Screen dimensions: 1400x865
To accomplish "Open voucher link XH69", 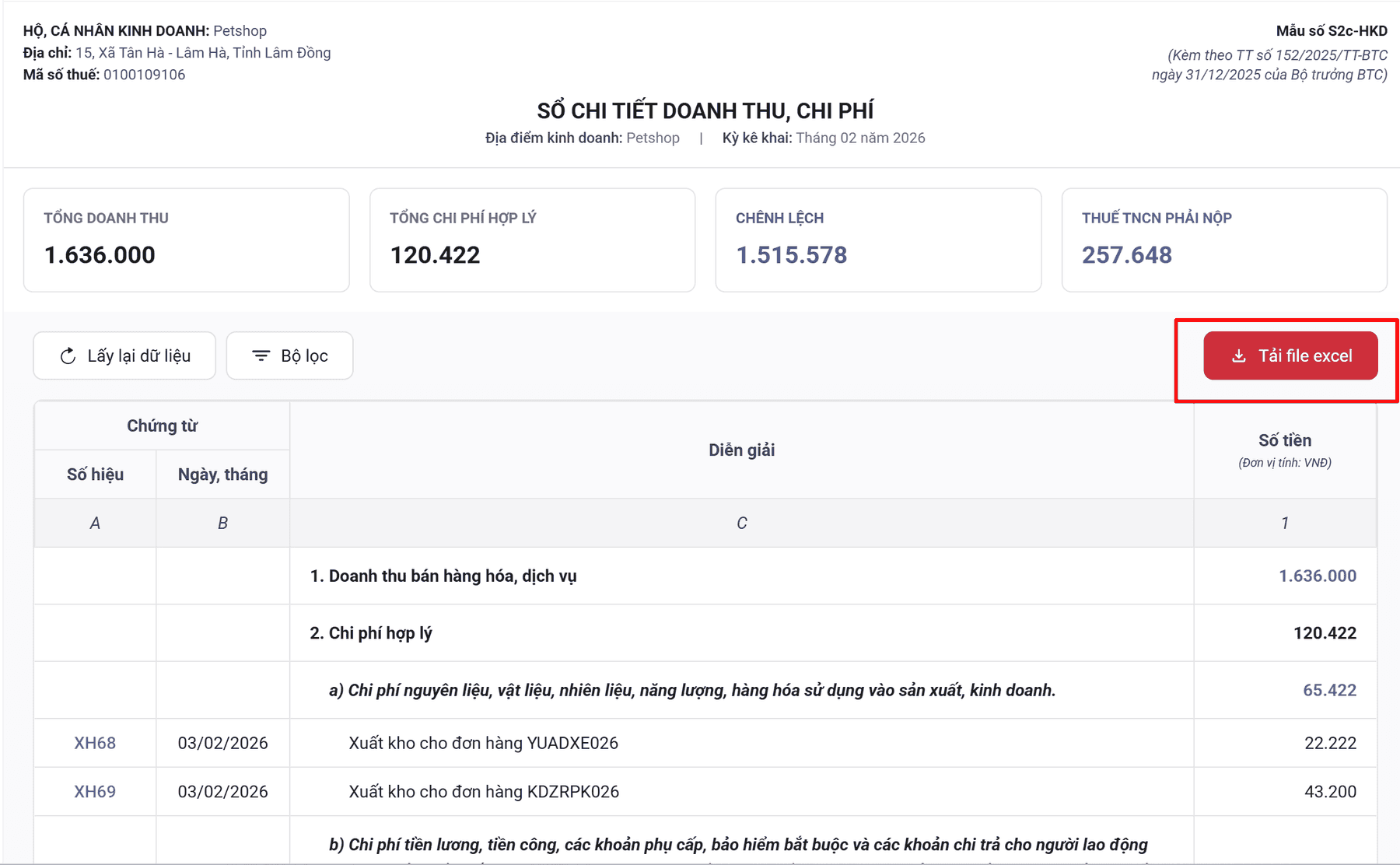I will click(95, 791).
